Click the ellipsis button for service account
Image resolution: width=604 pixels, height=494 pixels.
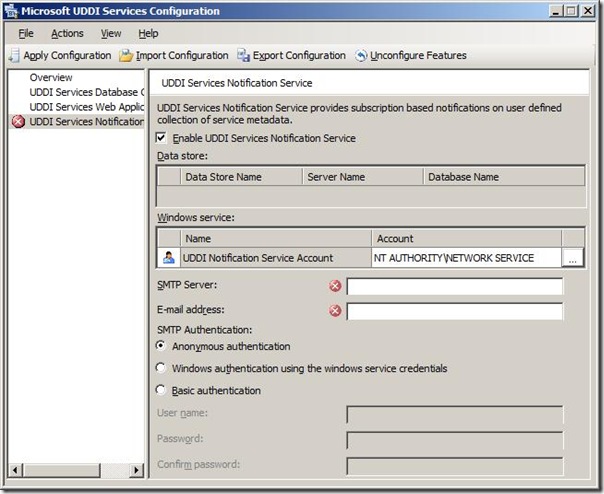(x=572, y=258)
